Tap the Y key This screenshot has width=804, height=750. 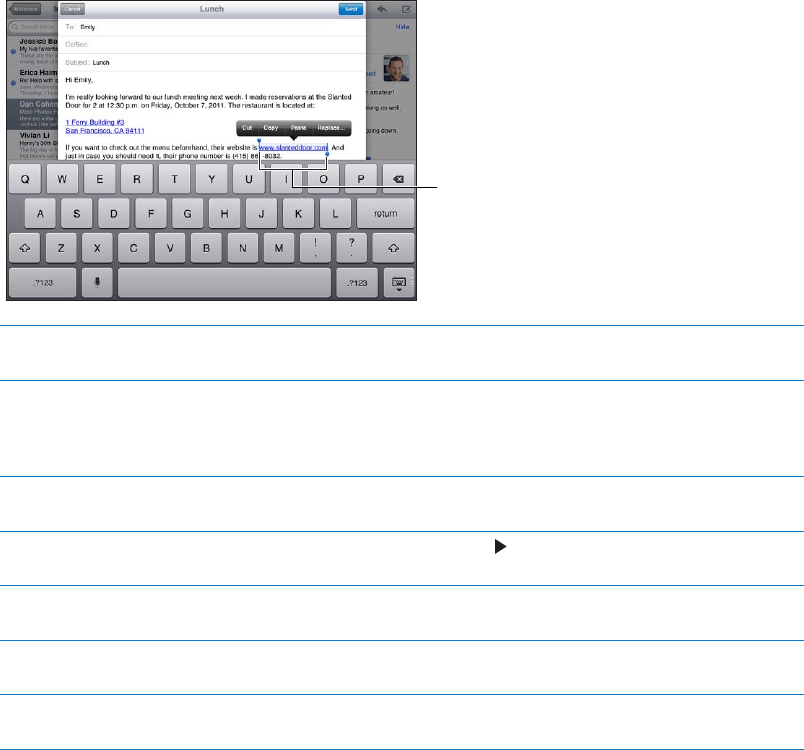[211, 179]
